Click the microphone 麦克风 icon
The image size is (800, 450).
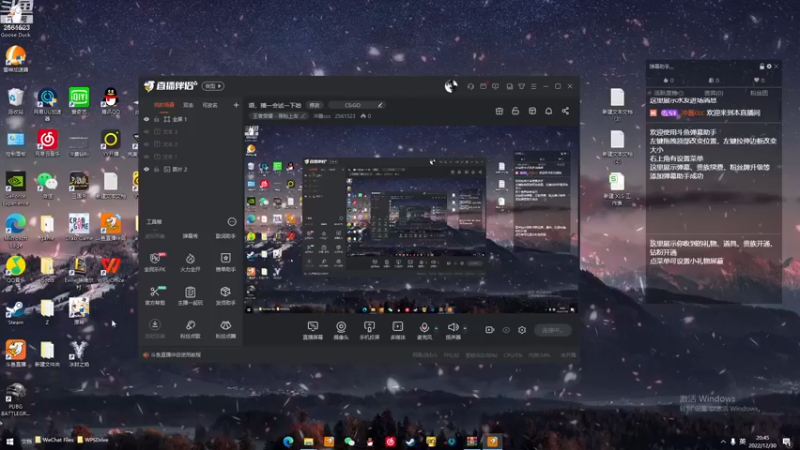click(424, 328)
